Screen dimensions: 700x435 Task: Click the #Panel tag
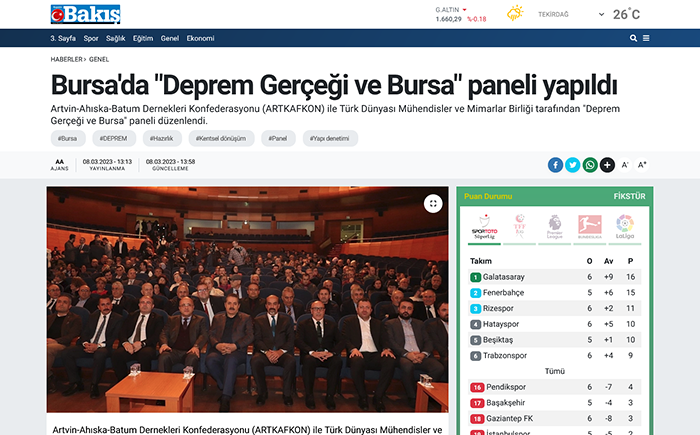[x=278, y=138]
